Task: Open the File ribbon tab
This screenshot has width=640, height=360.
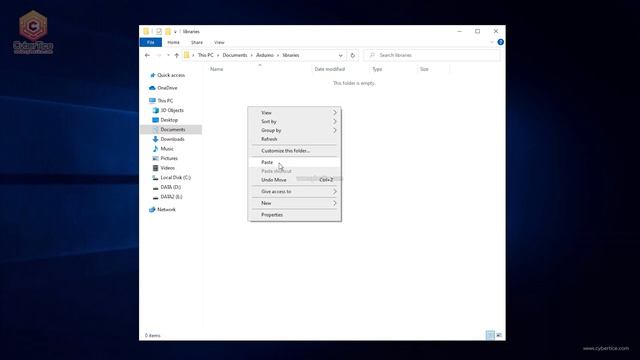Action: point(151,42)
